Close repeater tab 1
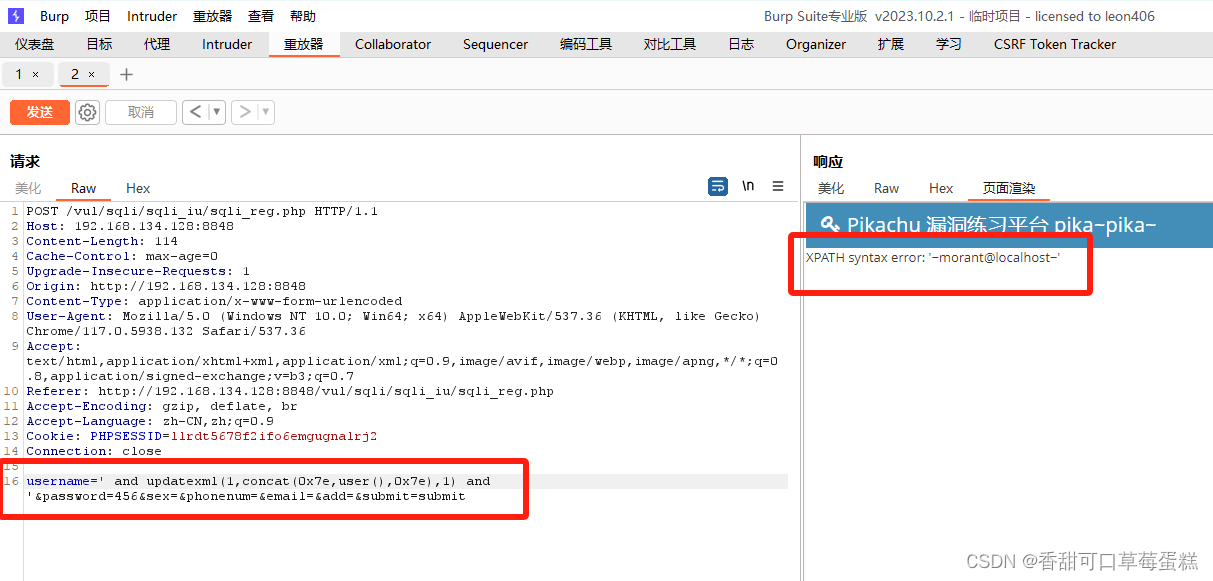 (x=36, y=75)
